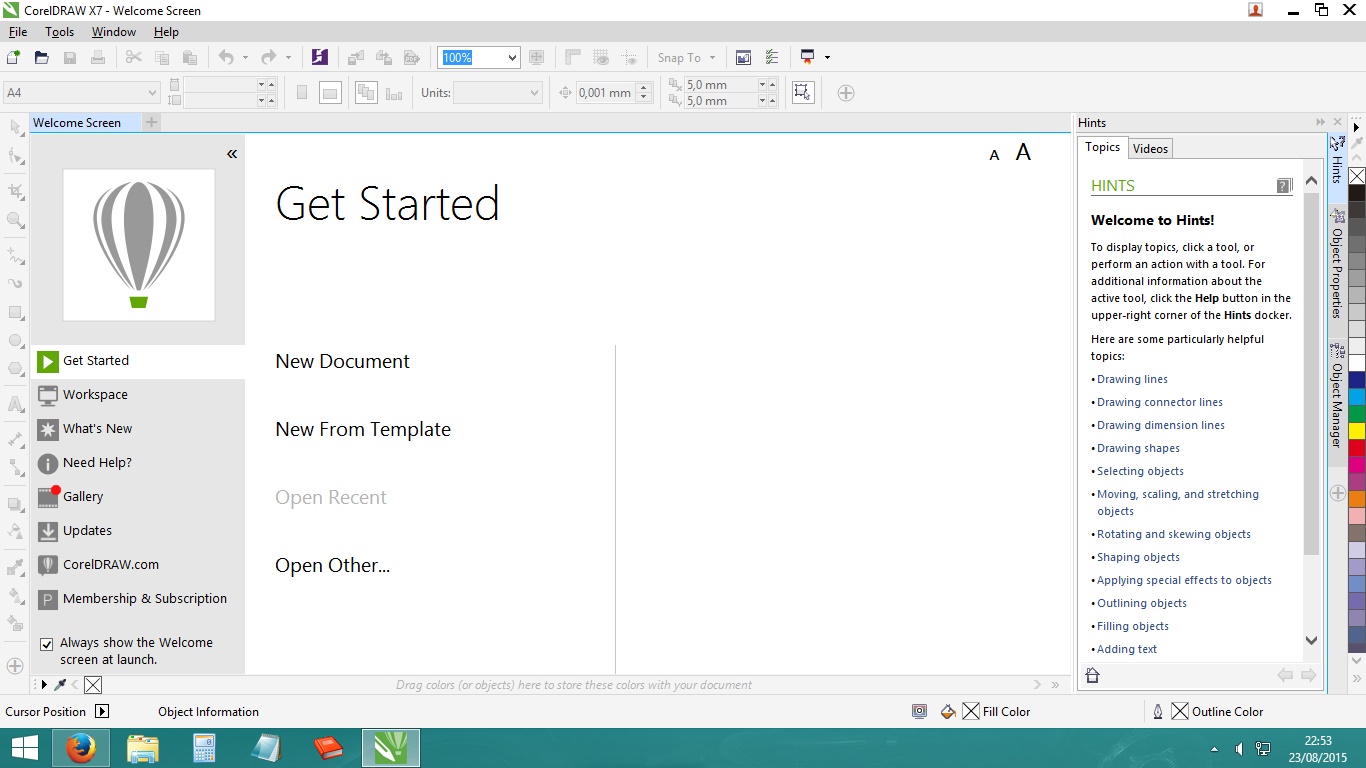Select the small A font size
The image size is (1366, 768).
994,155
